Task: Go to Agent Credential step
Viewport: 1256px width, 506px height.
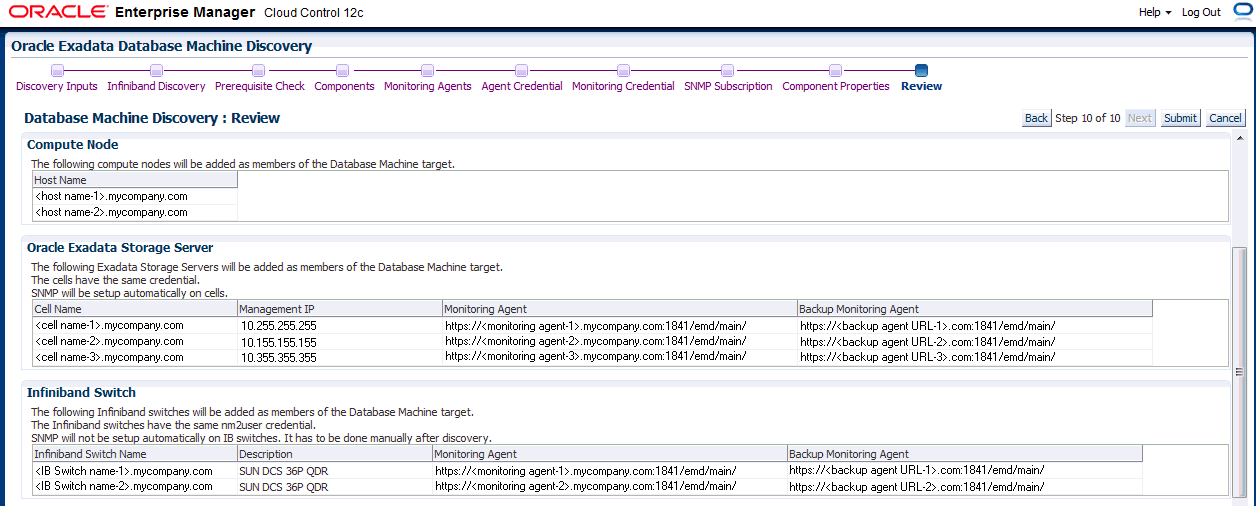Action: 522,86
